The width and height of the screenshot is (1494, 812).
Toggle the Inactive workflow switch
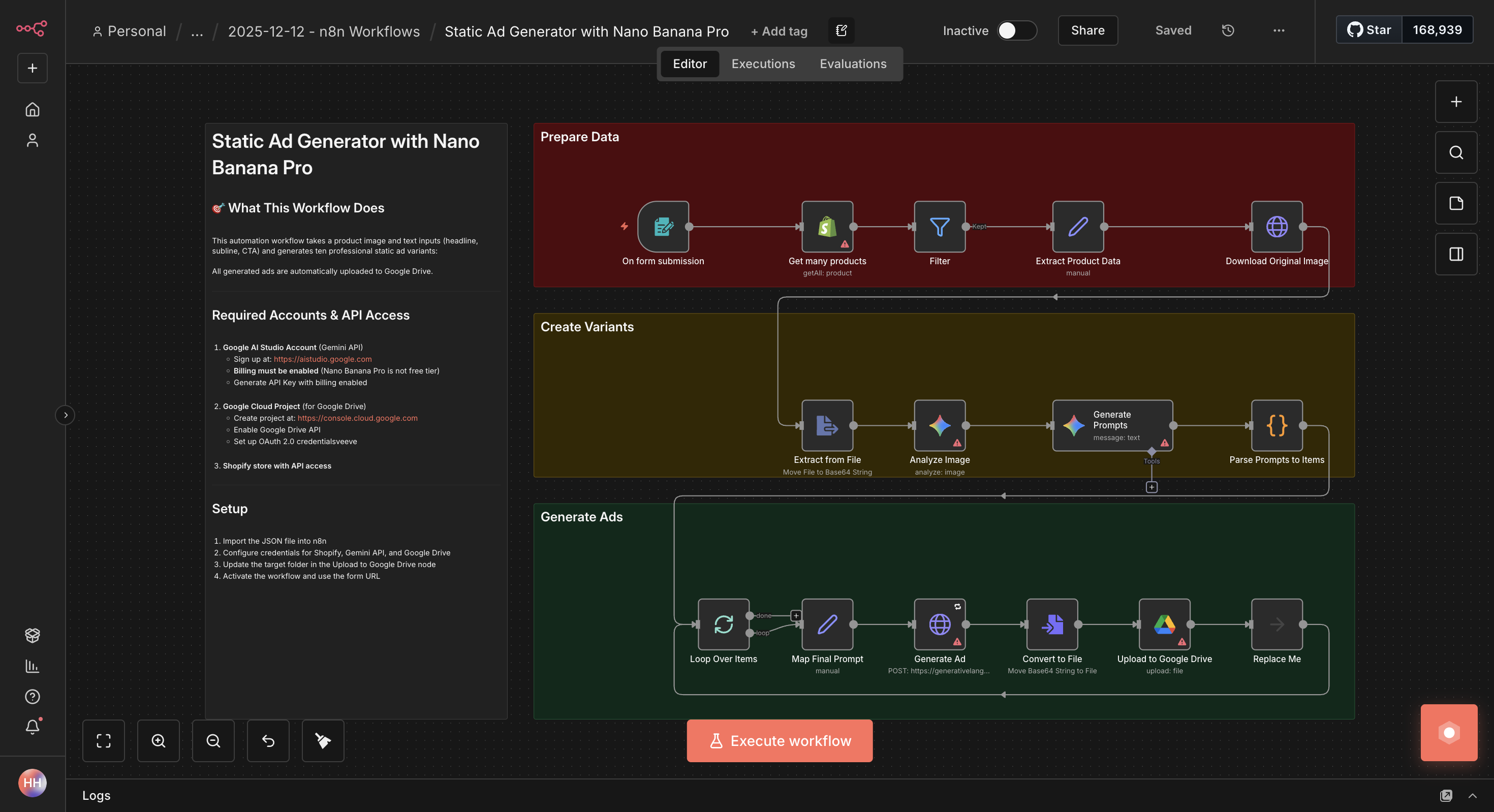click(x=1017, y=30)
